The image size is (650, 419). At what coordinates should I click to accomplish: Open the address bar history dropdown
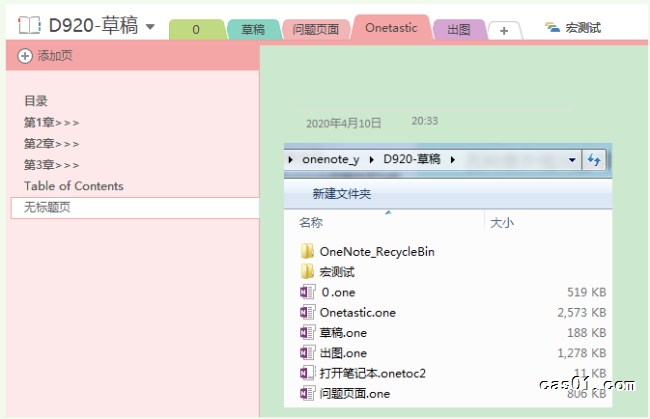572,160
